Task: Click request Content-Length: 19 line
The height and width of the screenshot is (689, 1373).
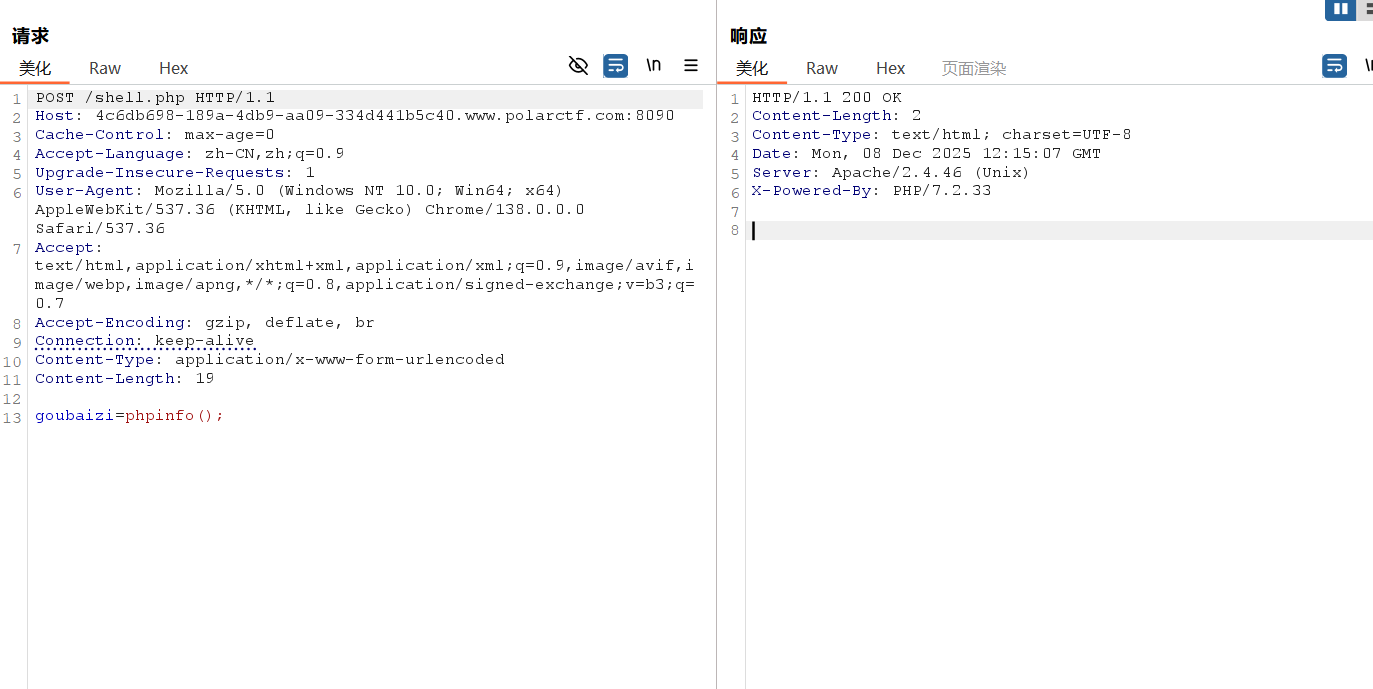Action: 125,379
